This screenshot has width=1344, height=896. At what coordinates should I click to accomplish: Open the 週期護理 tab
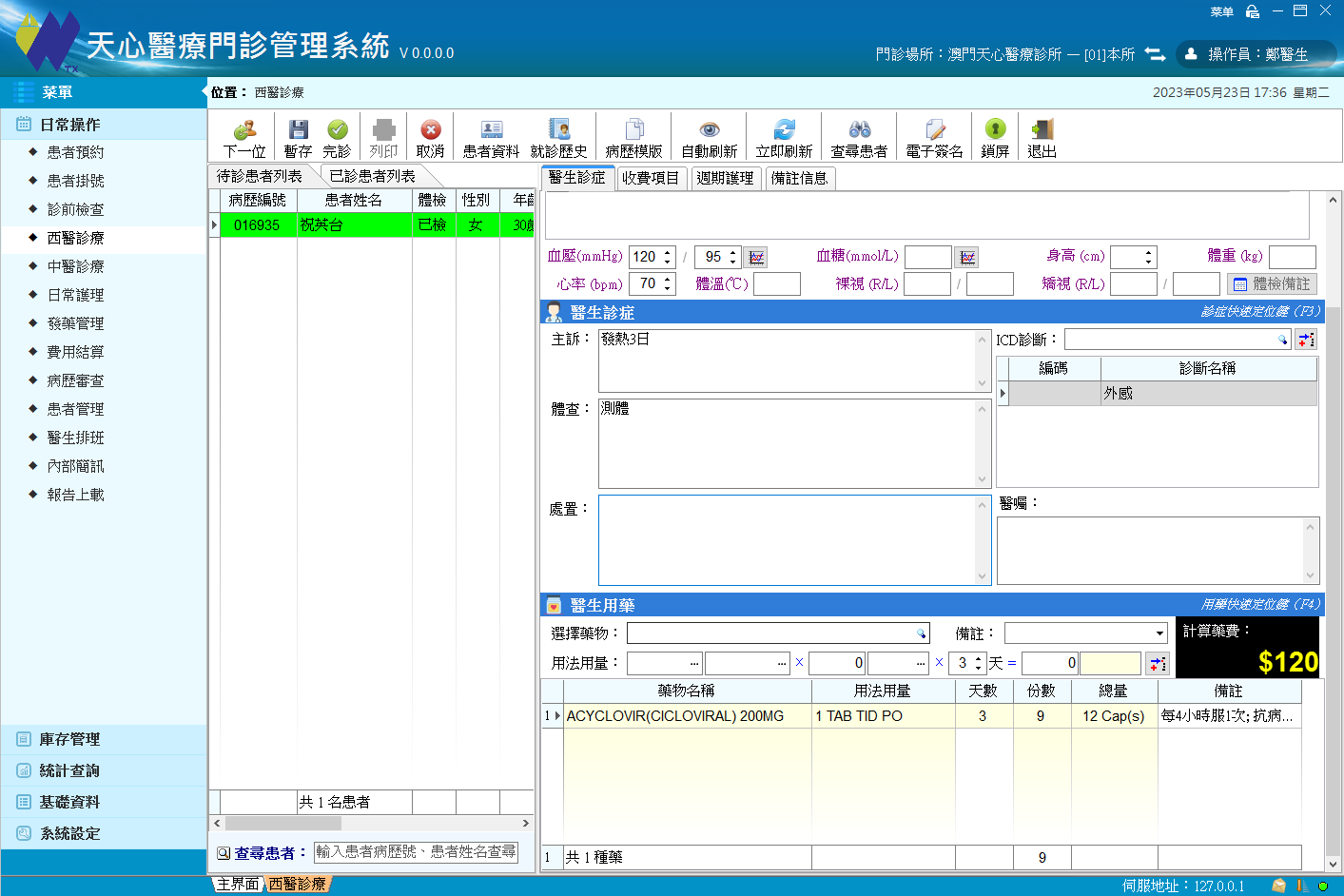click(x=725, y=178)
